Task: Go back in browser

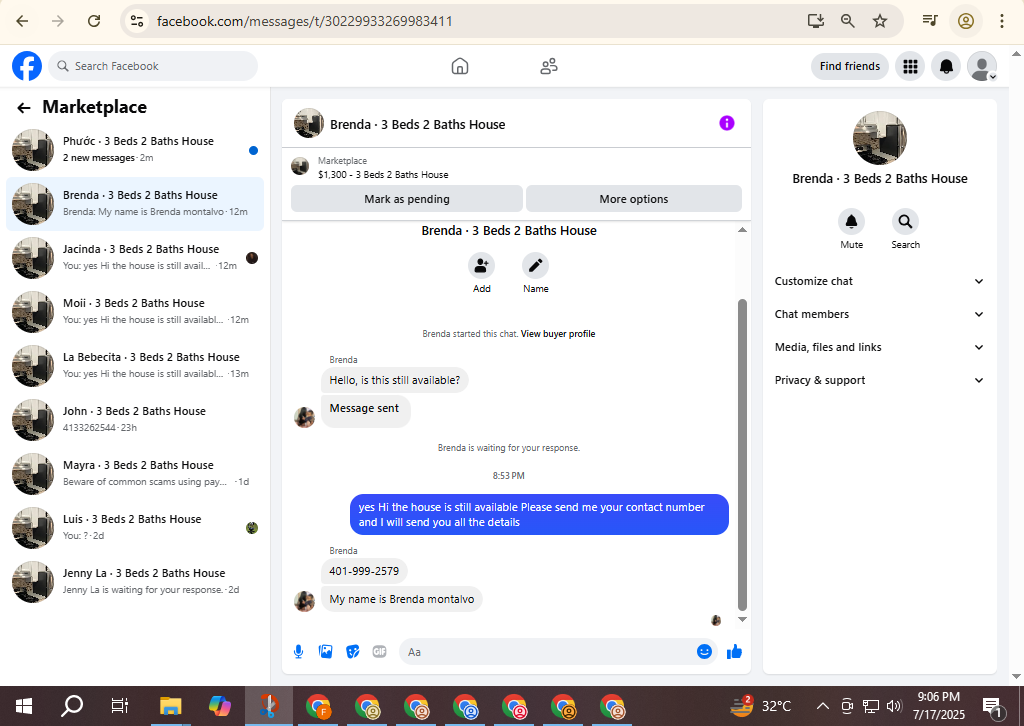Action: 22,21
